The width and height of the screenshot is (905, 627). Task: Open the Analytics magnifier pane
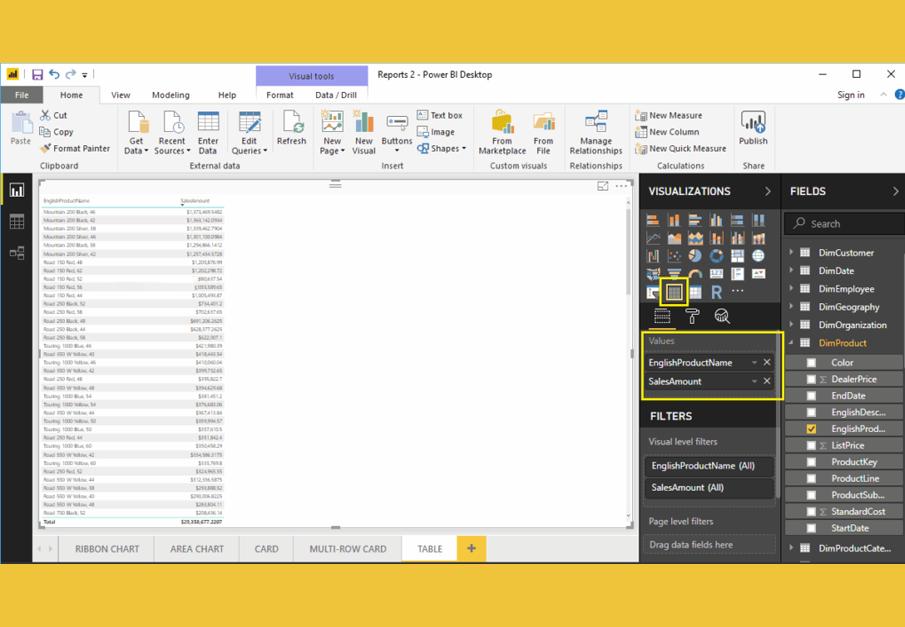722,317
